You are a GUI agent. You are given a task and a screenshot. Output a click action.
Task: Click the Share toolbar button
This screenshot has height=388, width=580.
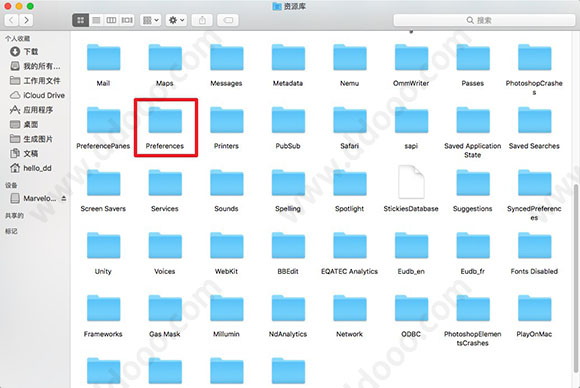point(202,20)
